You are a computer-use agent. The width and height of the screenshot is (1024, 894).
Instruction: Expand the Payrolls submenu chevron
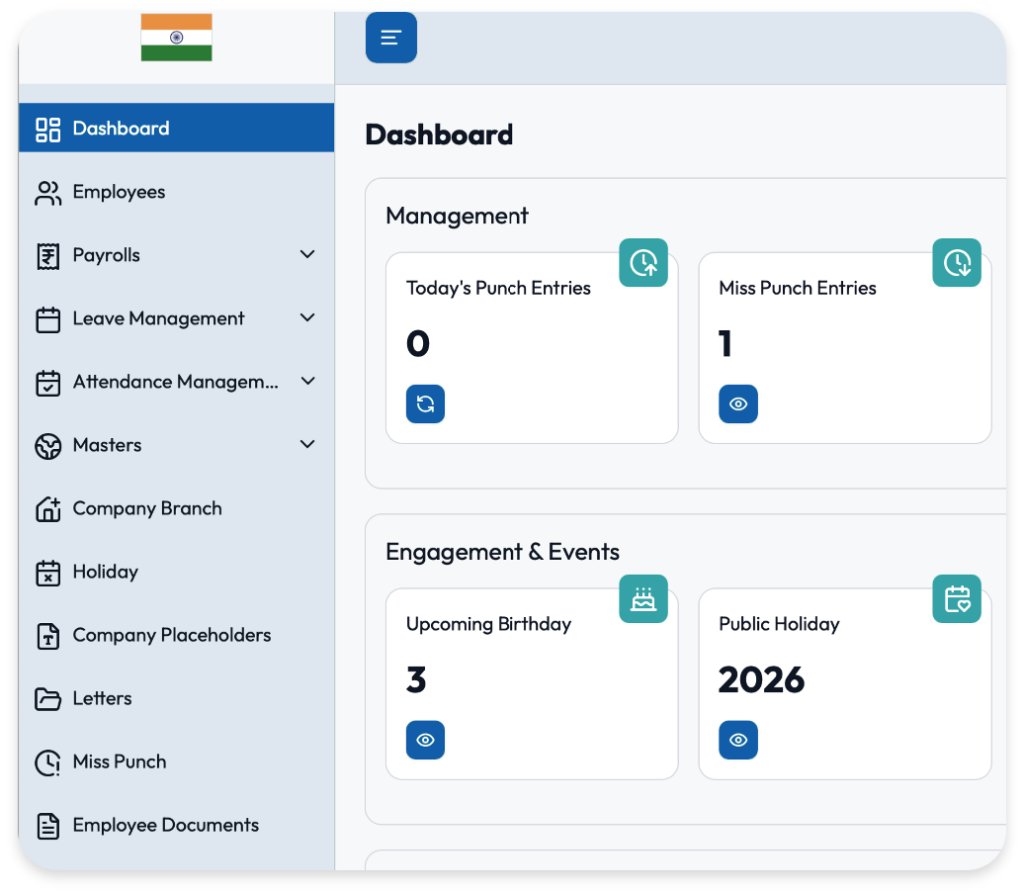click(307, 255)
